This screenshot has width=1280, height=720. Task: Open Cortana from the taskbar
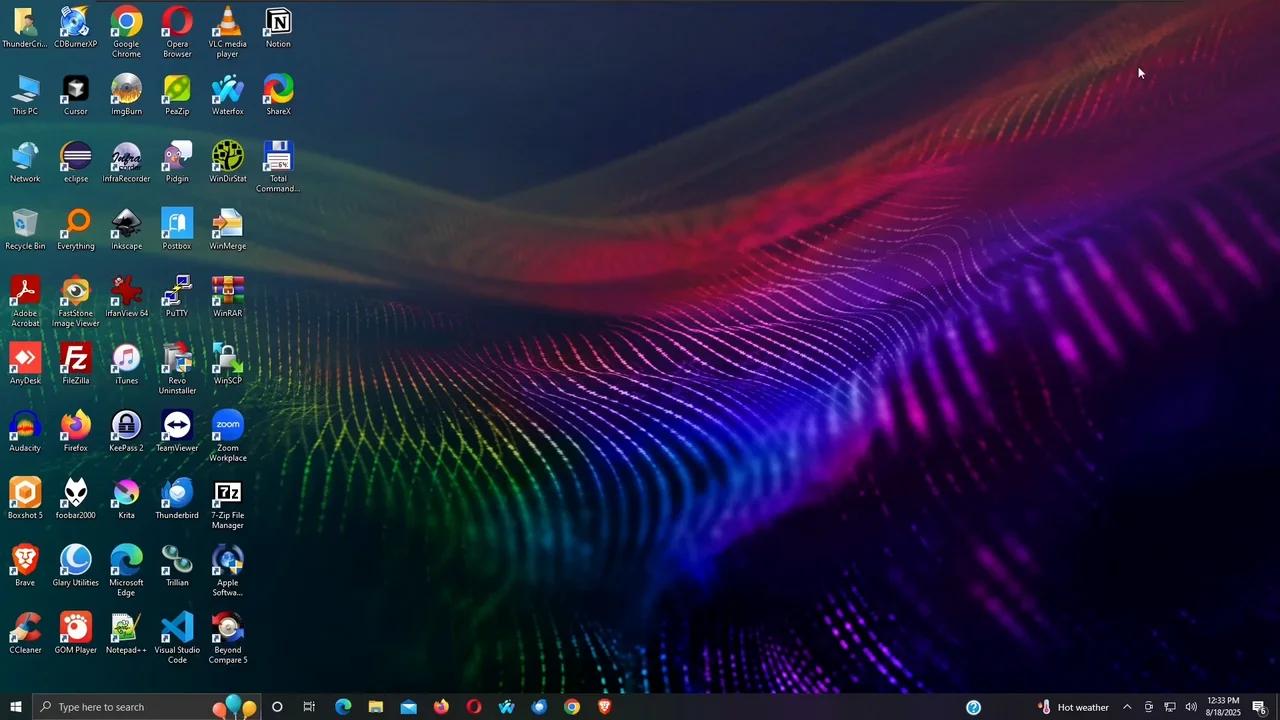[277, 707]
